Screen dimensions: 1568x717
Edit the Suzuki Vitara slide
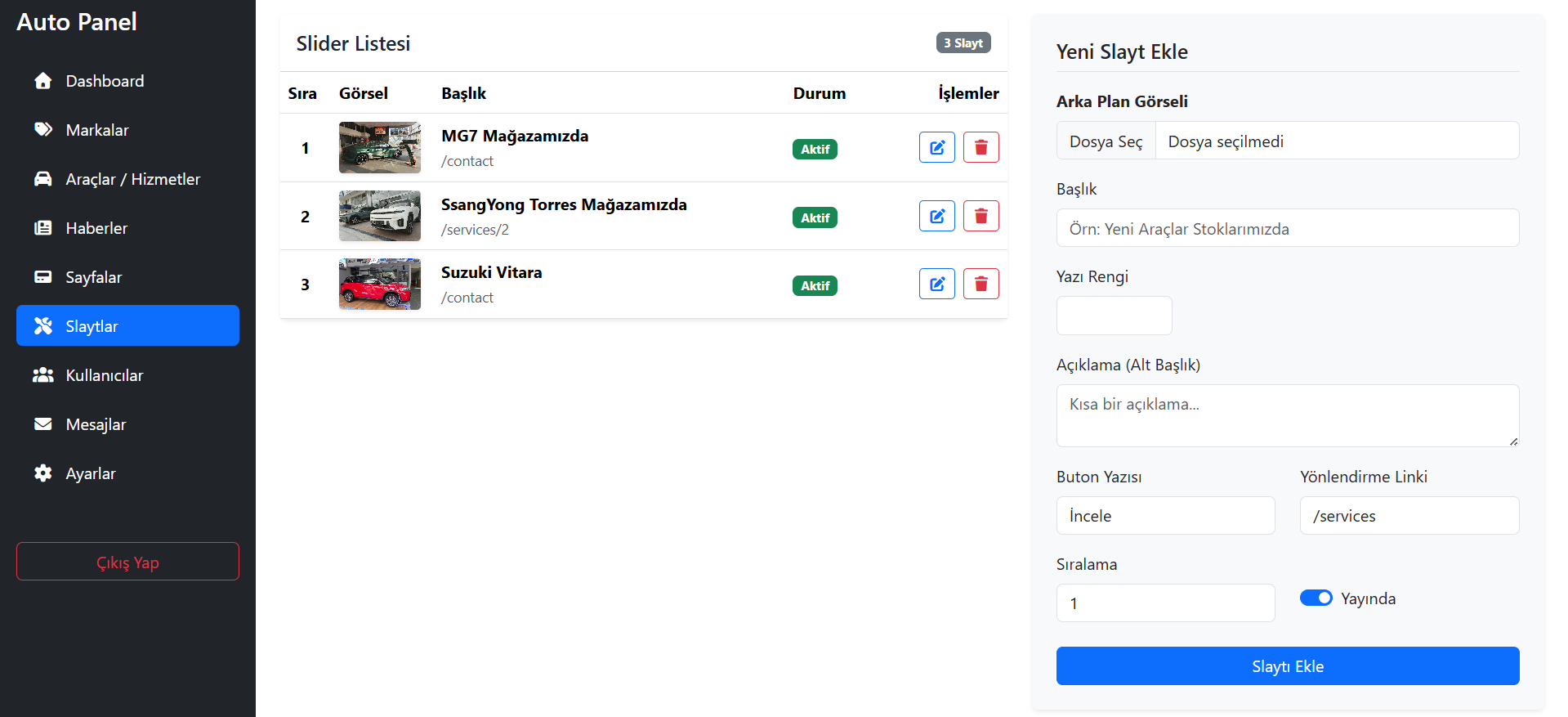click(936, 285)
